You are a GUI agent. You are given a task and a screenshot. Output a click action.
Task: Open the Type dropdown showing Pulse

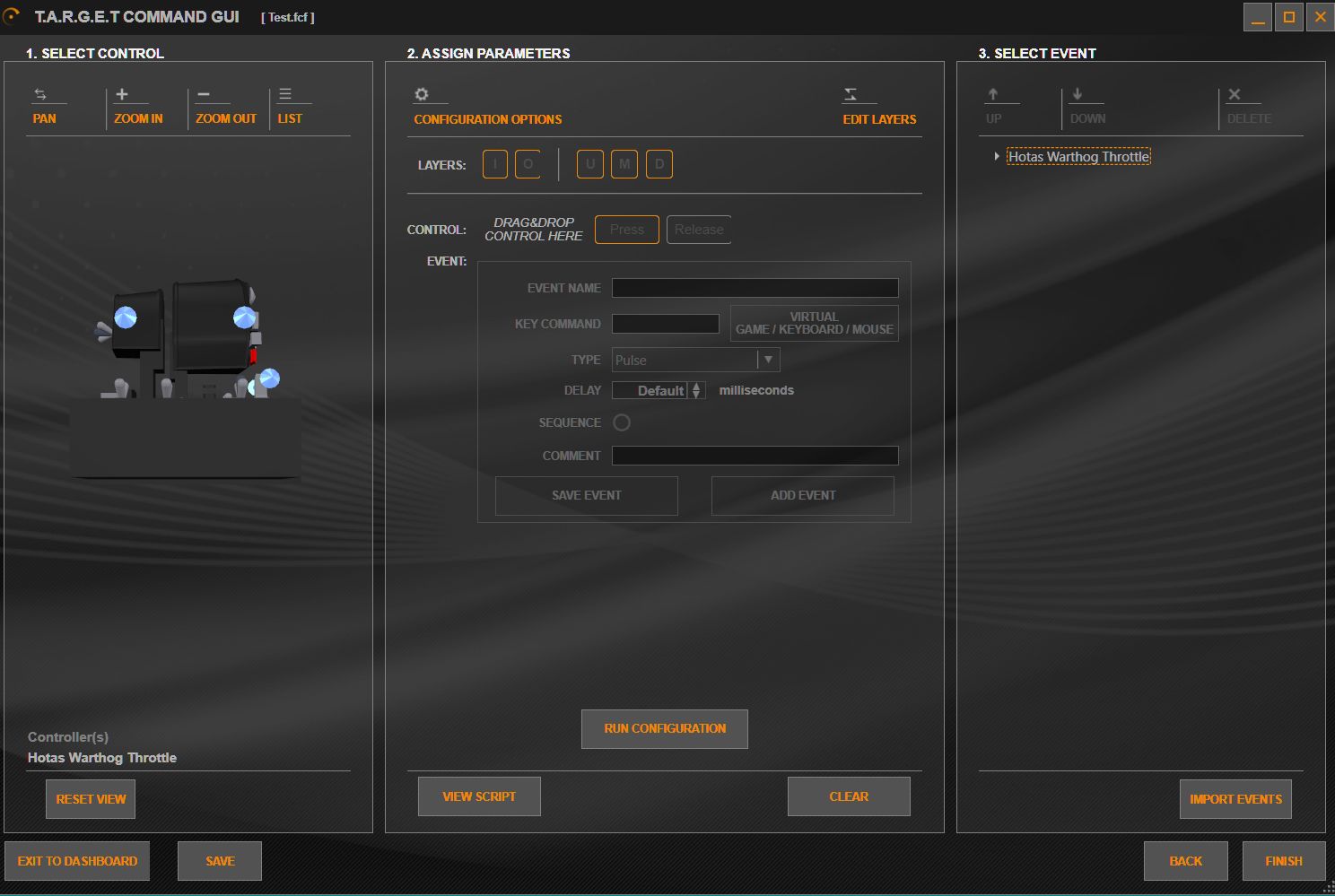click(695, 360)
